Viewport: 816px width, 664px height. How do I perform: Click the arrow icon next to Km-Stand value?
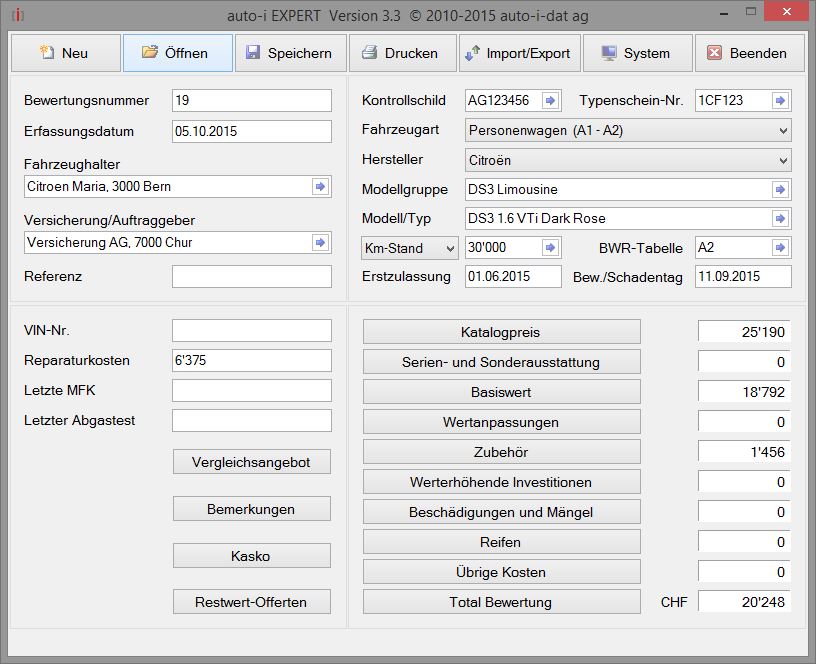(x=550, y=248)
